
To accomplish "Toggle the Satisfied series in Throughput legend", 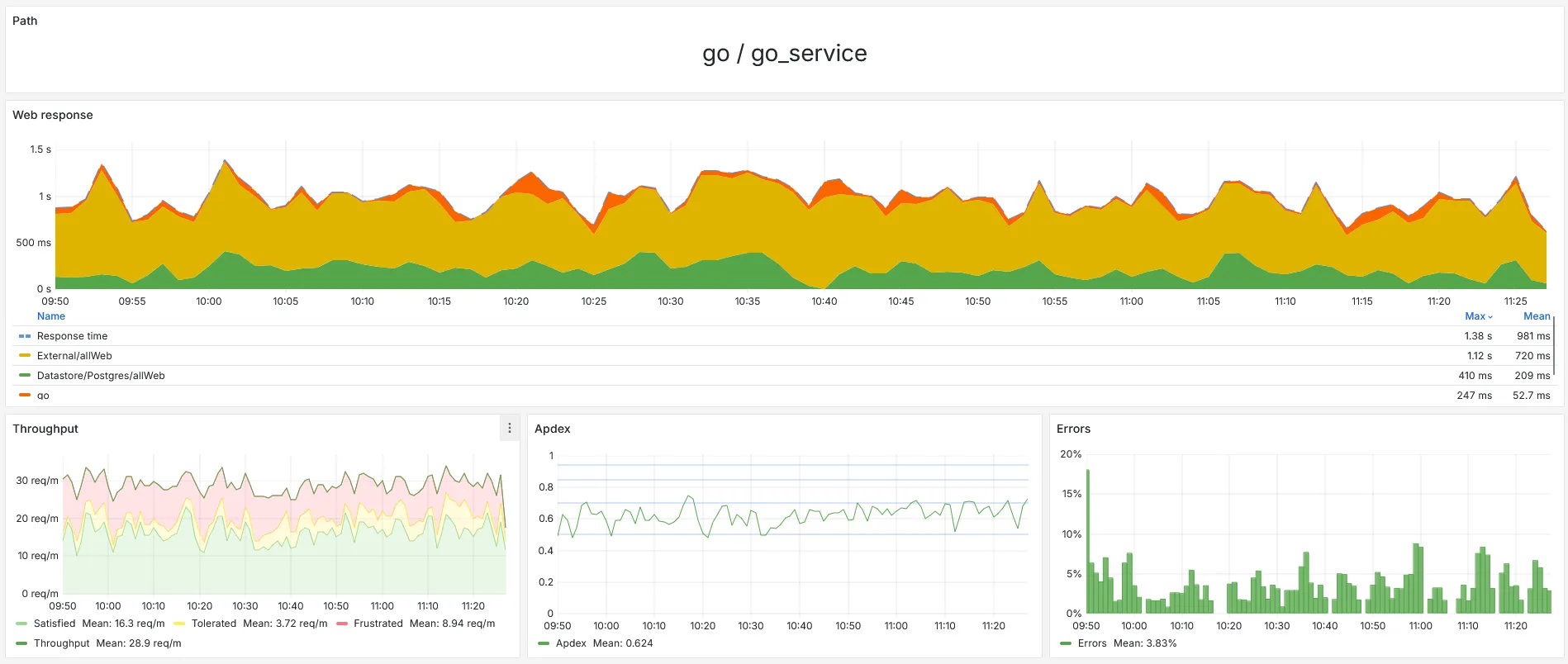I will tap(55, 624).
